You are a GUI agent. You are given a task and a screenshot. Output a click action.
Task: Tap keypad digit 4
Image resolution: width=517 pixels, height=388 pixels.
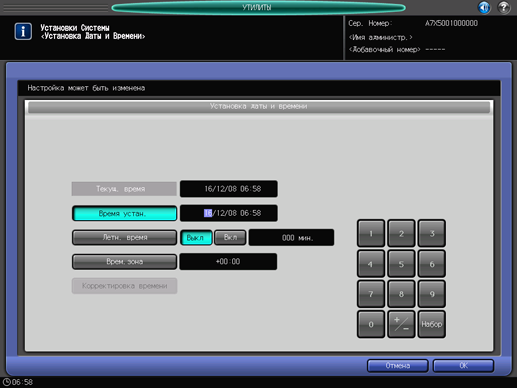click(371, 264)
